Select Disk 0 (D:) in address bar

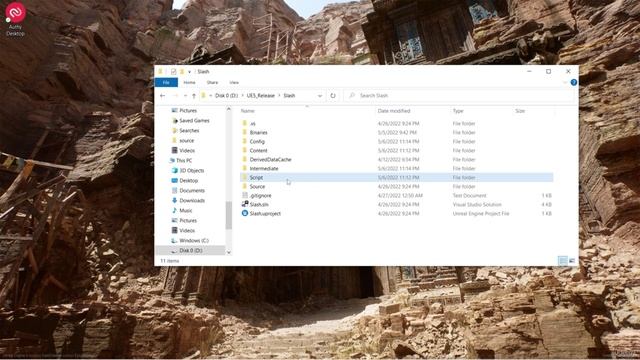(x=227, y=96)
